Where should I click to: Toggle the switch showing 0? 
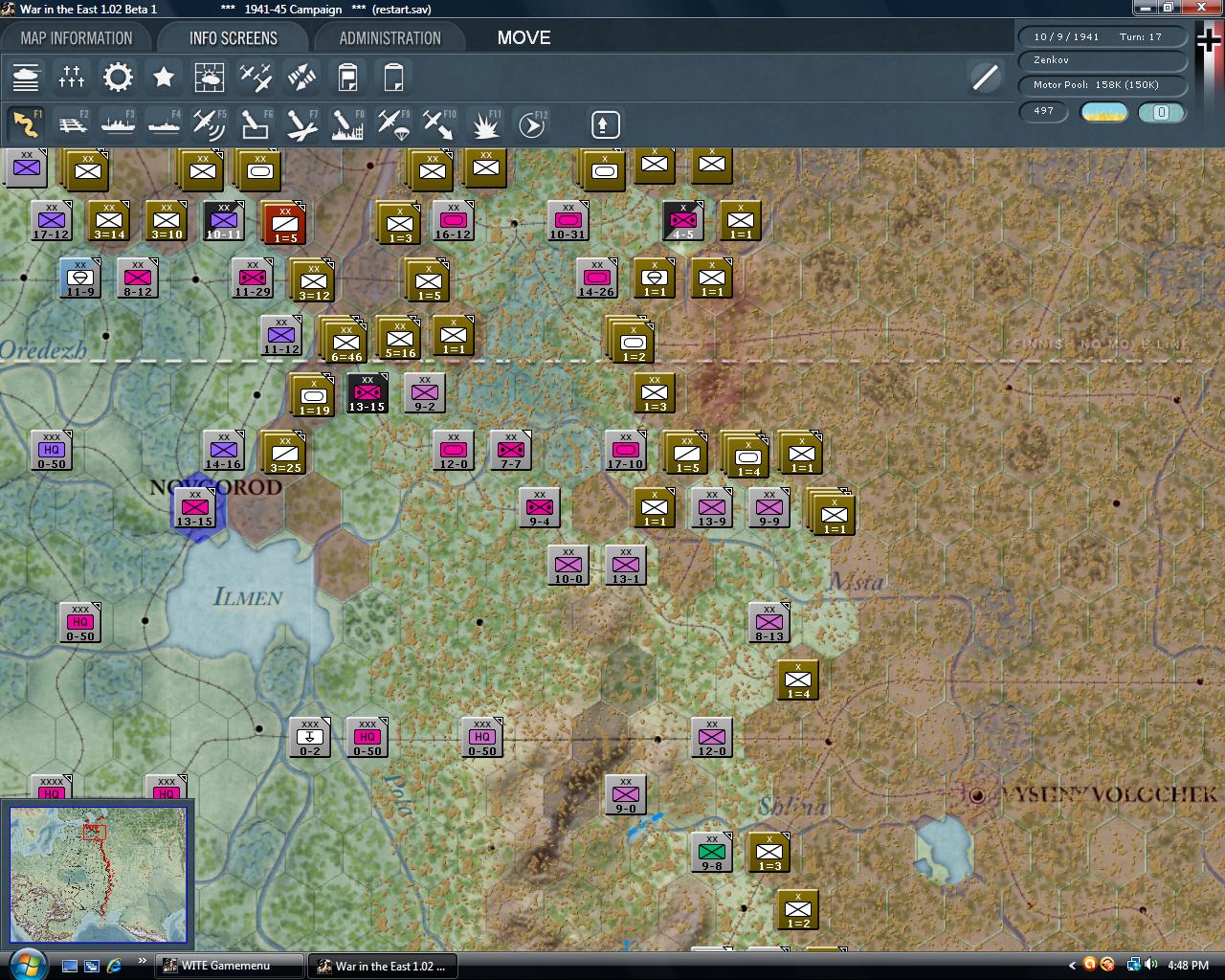(1161, 112)
